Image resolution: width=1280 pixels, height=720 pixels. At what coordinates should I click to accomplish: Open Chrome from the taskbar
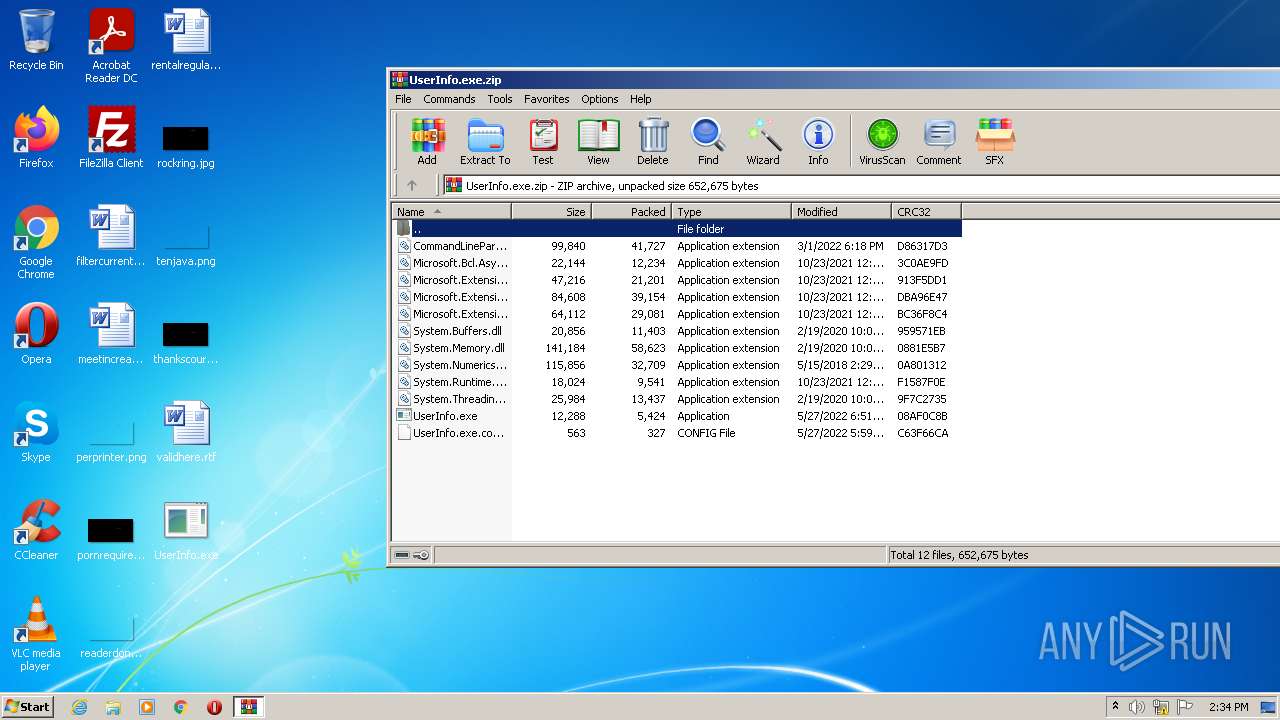(181, 707)
